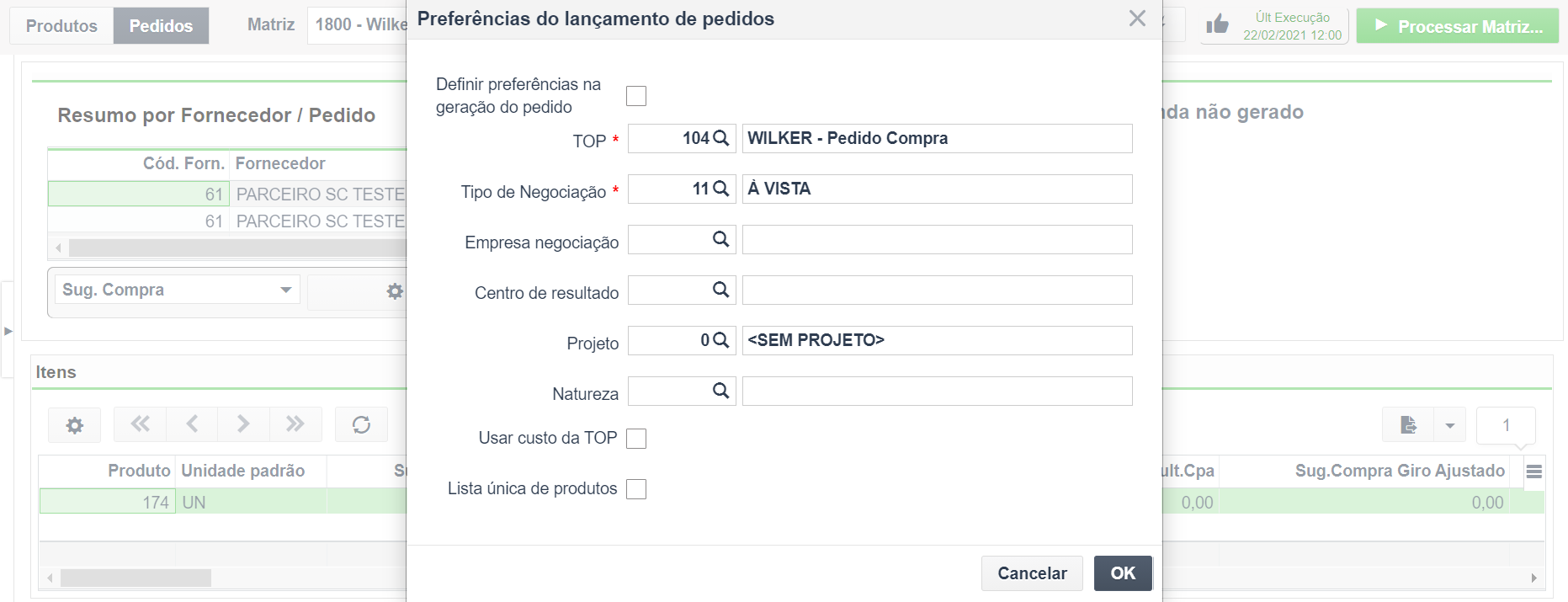Viewport: 1568px width, 602px height.
Task: Open grid column menu icon
Action: pos(1534,471)
